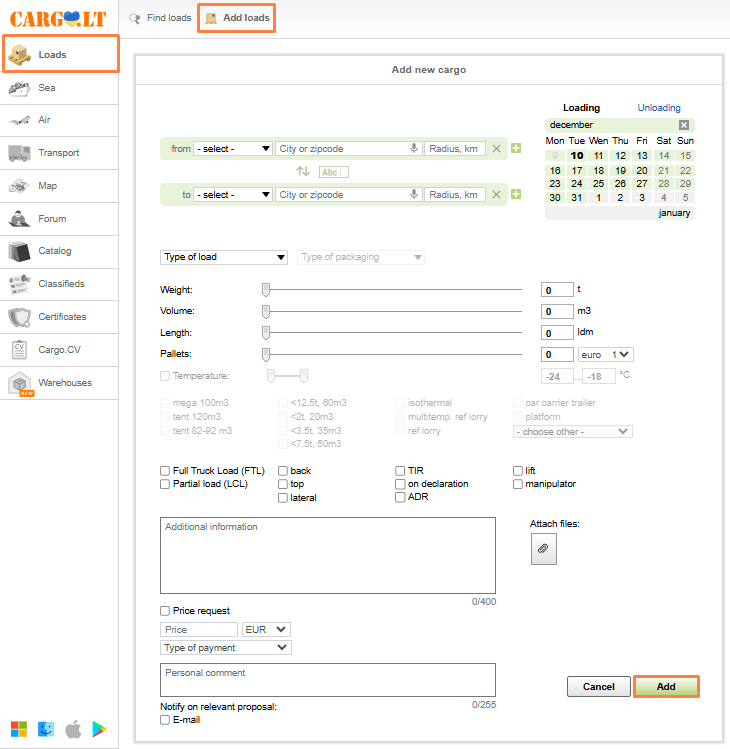Viewport: 730px width, 749px height.
Task: Enable Full Truck Load (FTL) checkbox
Action: point(165,471)
